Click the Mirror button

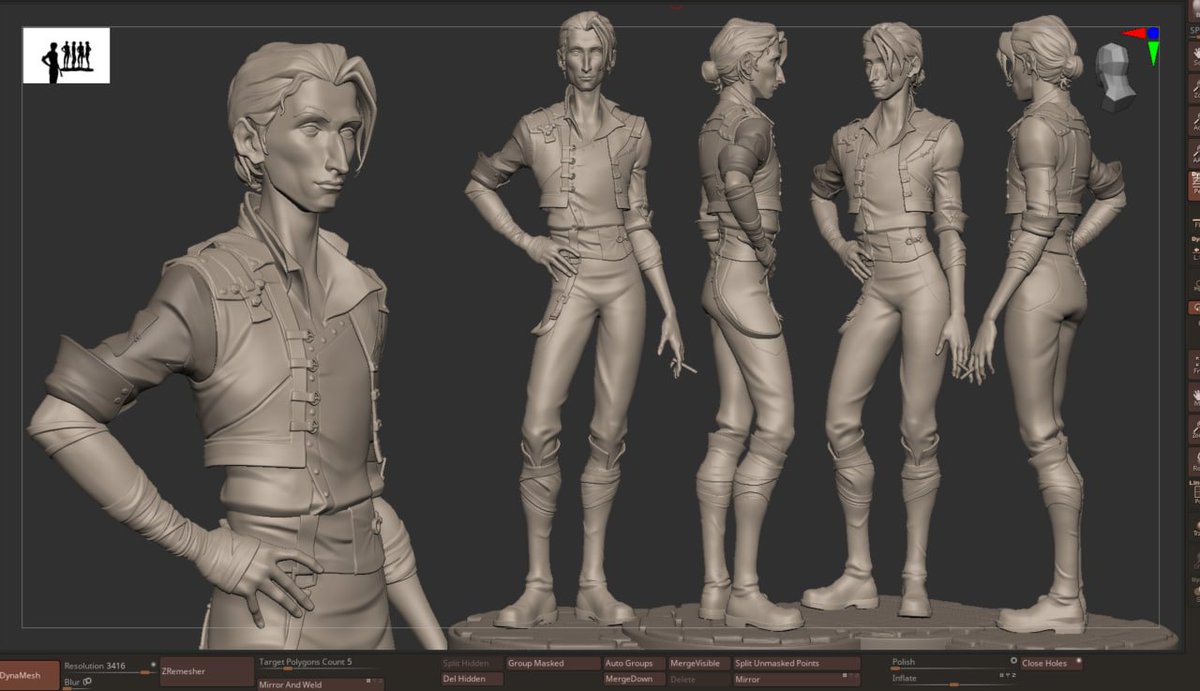coord(796,680)
